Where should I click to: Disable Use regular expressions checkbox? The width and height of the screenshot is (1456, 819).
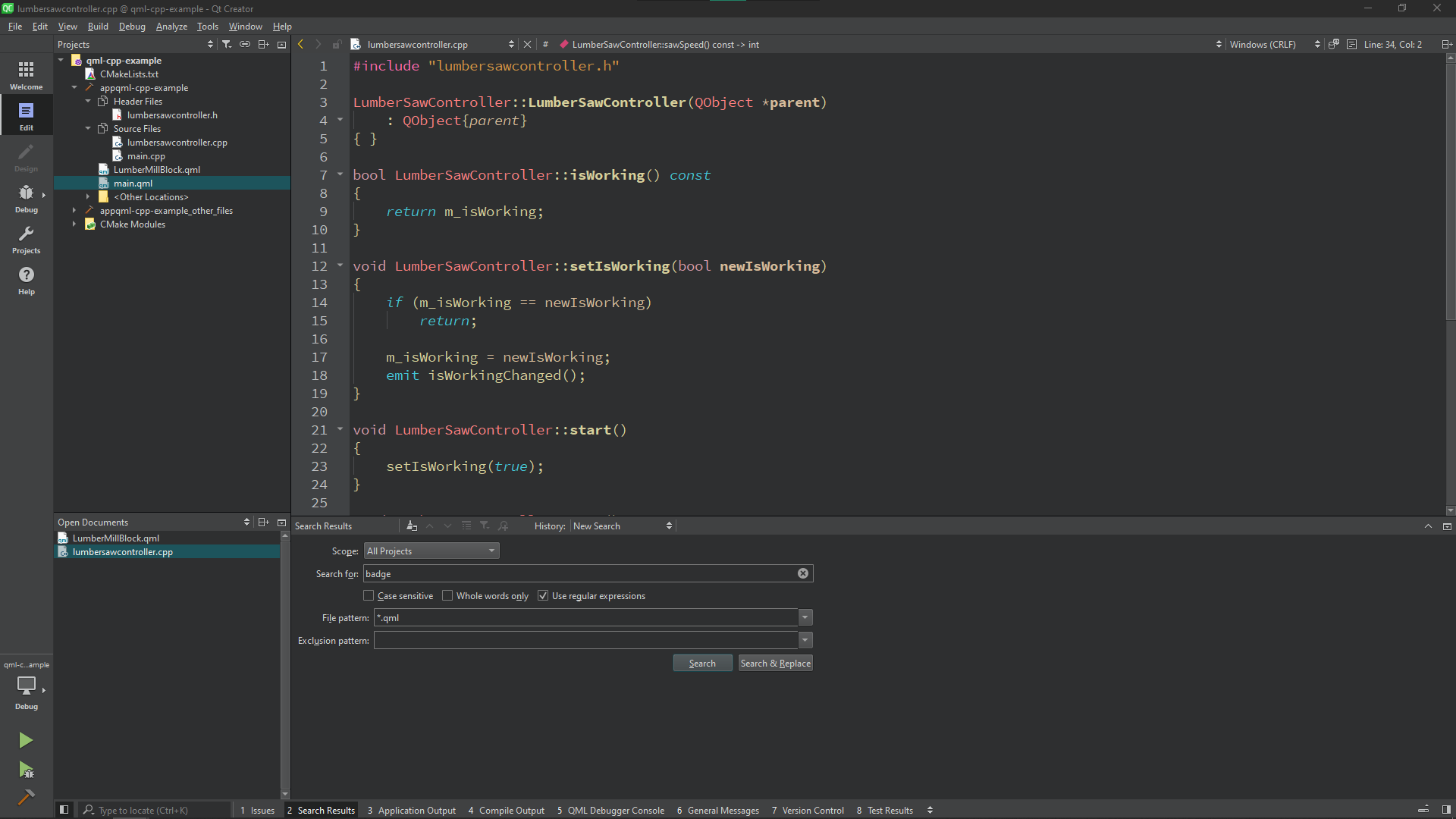[543, 596]
